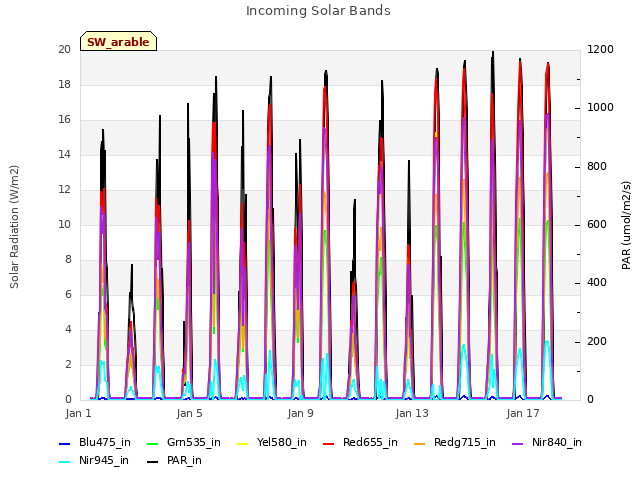The image size is (640, 480).
Task: Click the purple Nir840_in legend swatch
Action: click(x=518, y=444)
